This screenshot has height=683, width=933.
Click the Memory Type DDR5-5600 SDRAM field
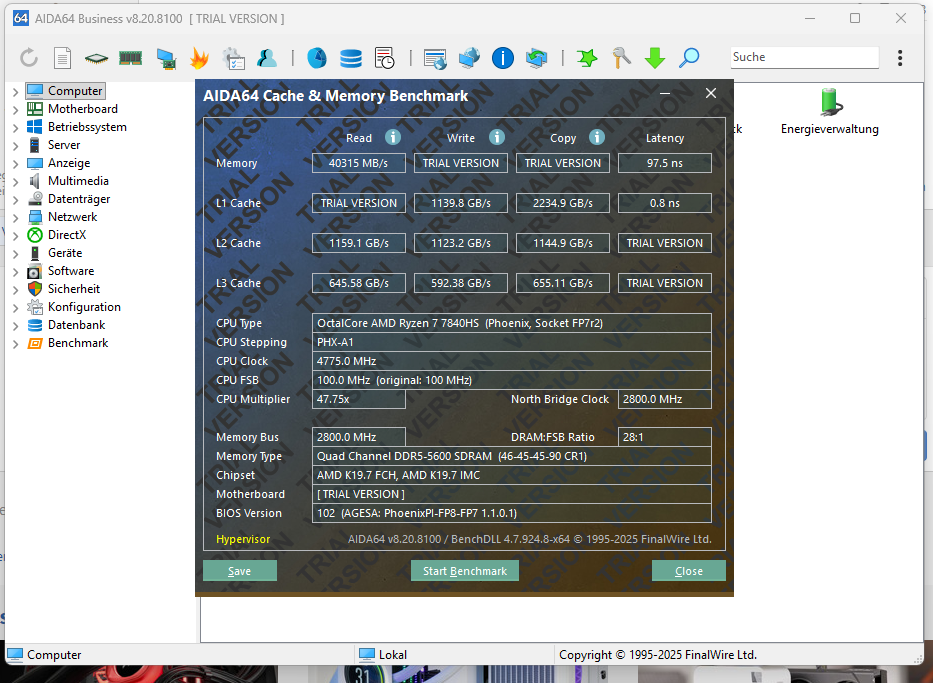[512, 456]
